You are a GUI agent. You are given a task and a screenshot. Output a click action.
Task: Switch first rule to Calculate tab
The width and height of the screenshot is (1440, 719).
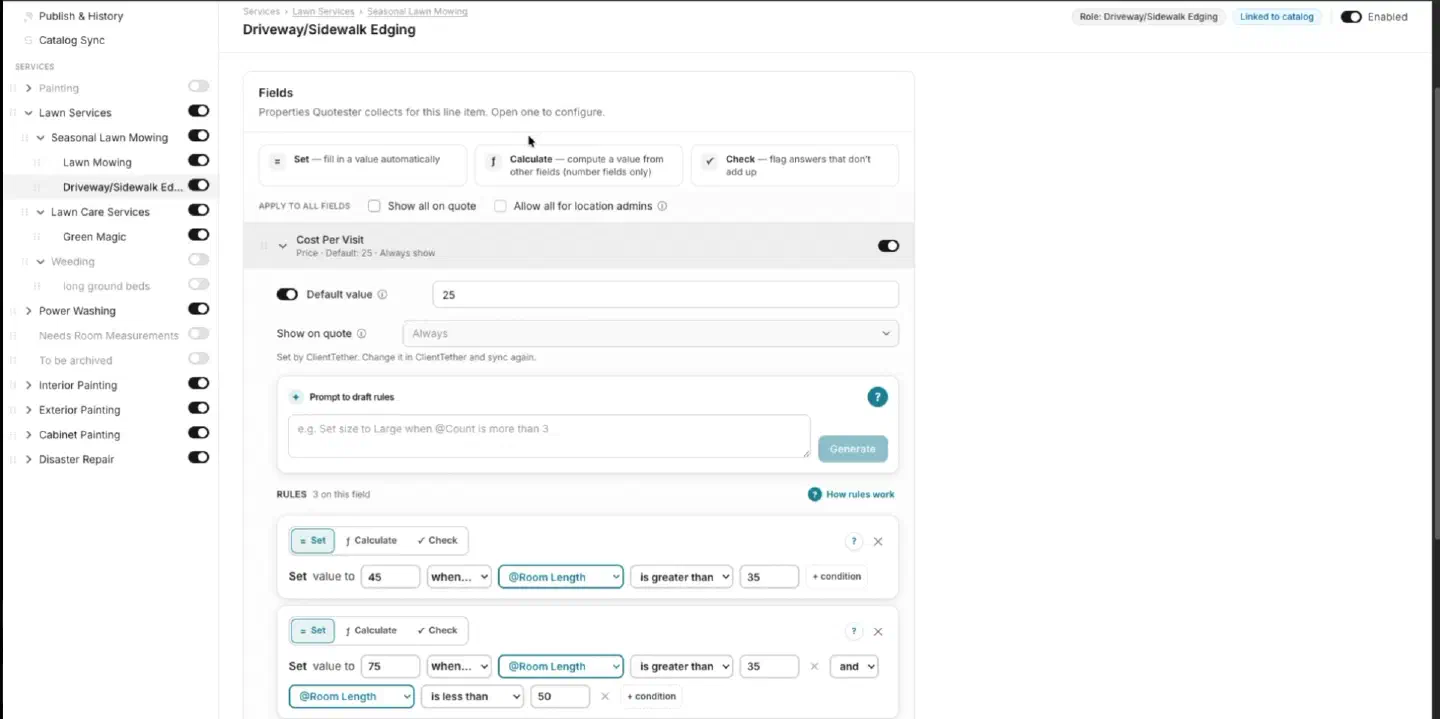click(x=371, y=541)
